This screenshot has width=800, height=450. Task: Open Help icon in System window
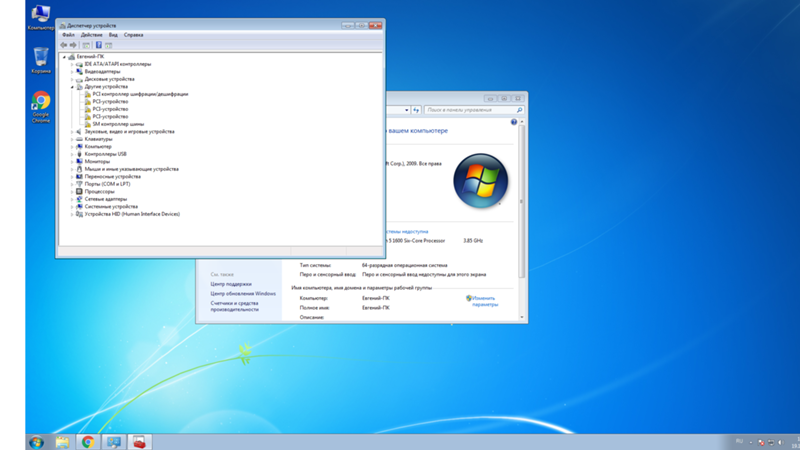coord(514,122)
